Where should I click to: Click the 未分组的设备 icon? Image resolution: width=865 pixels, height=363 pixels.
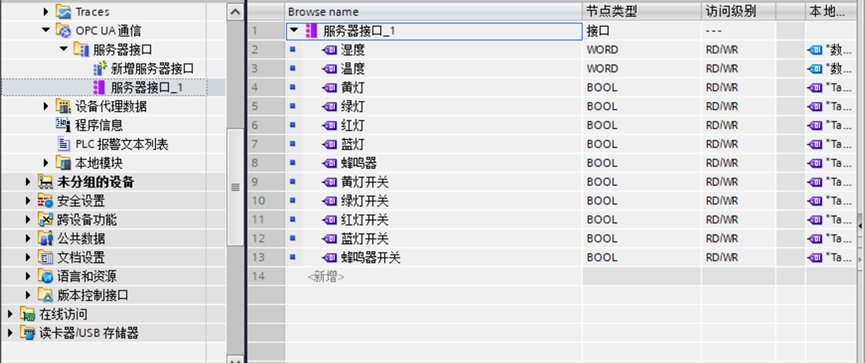[x=45, y=182]
